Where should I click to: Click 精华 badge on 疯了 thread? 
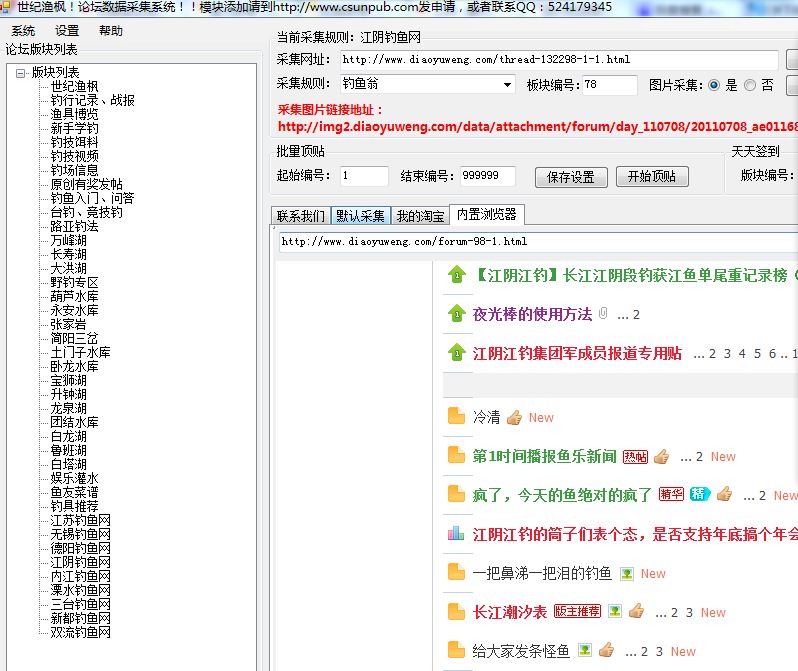[671, 494]
